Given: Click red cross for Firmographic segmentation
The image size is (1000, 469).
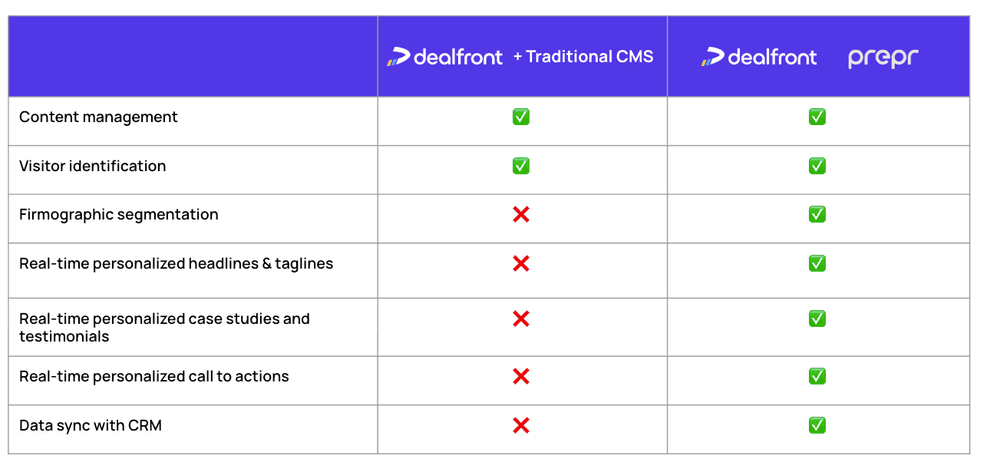Looking at the screenshot, I should pyautogui.click(x=521, y=214).
